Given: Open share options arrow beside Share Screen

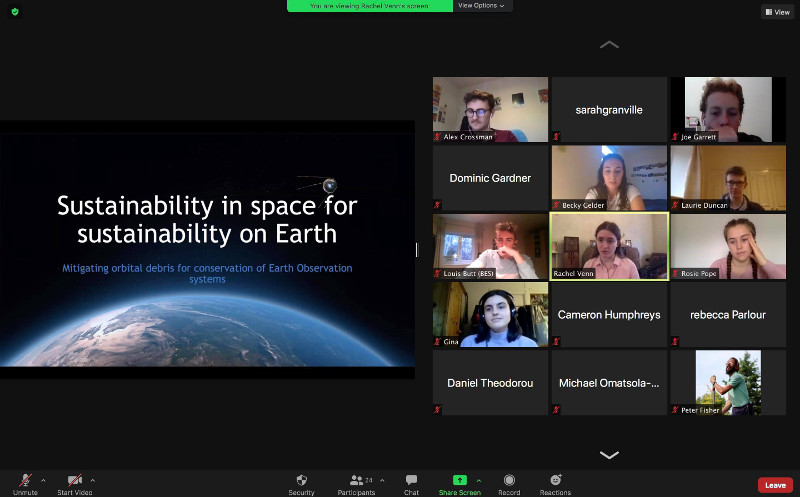Looking at the screenshot, I should (x=478, y=480).
